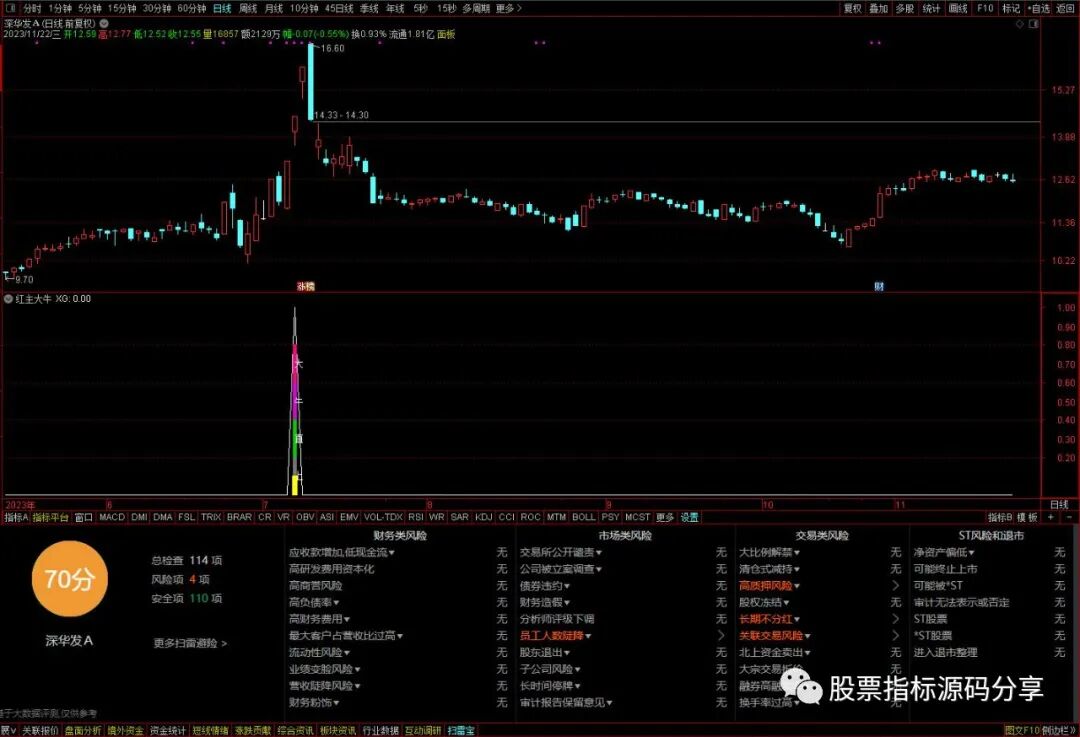Click the 返回 button

click(1064, 8)
